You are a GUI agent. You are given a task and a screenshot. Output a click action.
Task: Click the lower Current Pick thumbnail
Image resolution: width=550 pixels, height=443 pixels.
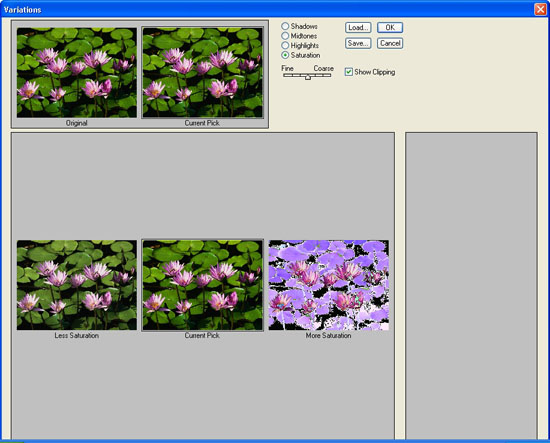(202, 285)
